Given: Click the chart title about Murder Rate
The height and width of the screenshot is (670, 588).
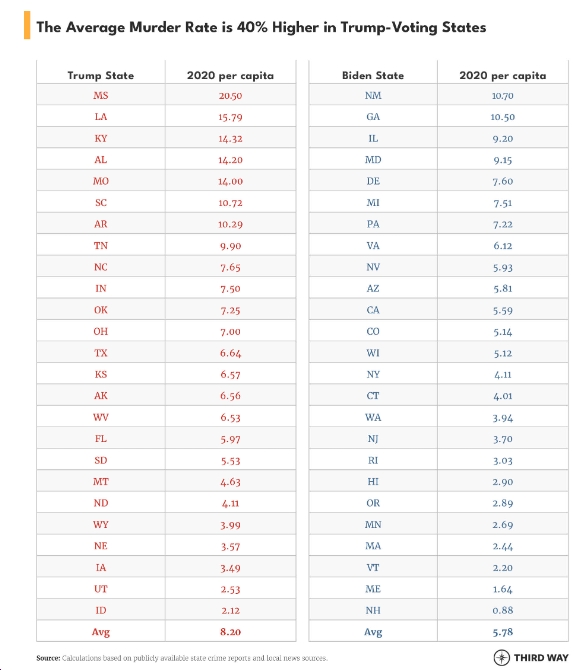Looking at the screenshot, I should pos(261,27).
